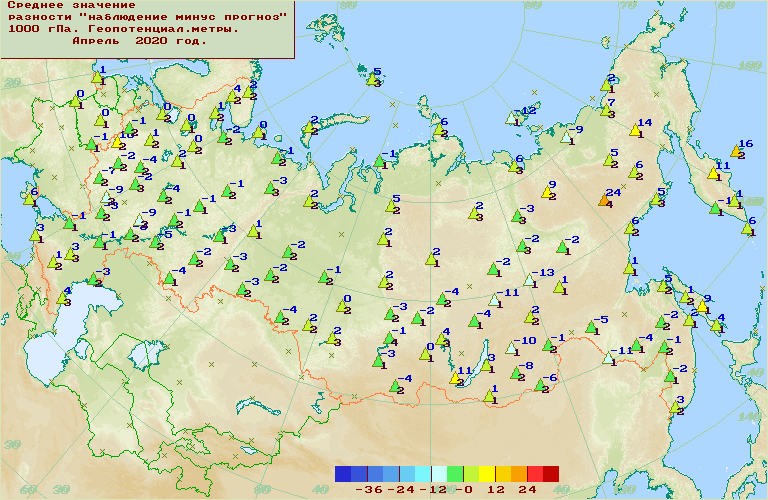Click station marker 4 on the Black Sea coast

click(63, 298)
